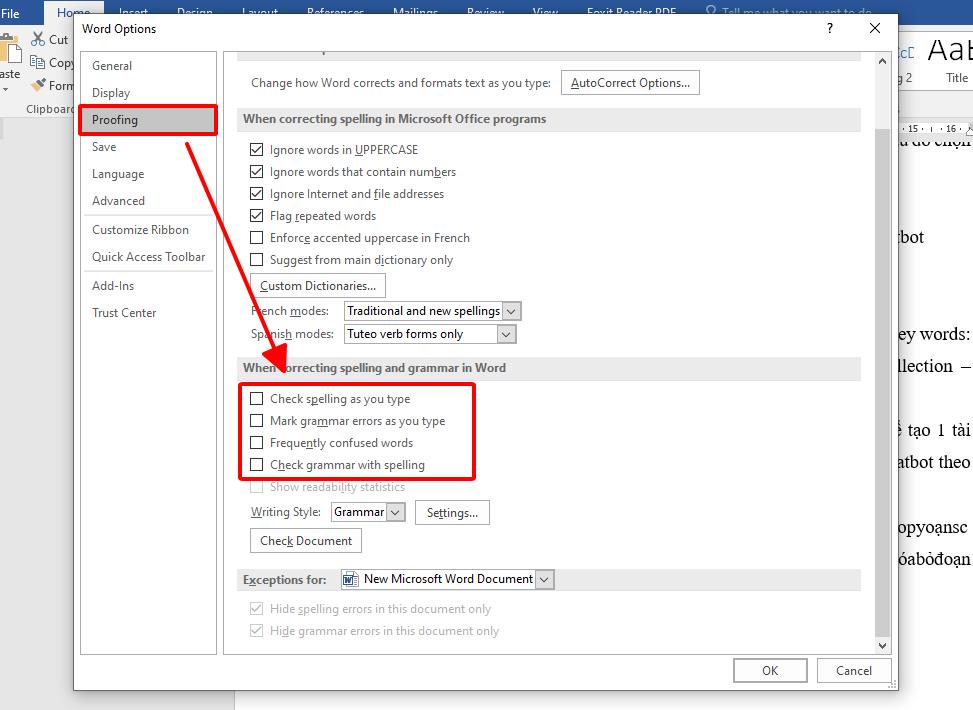Select Advanced category in sidebar

pos(148,200)
